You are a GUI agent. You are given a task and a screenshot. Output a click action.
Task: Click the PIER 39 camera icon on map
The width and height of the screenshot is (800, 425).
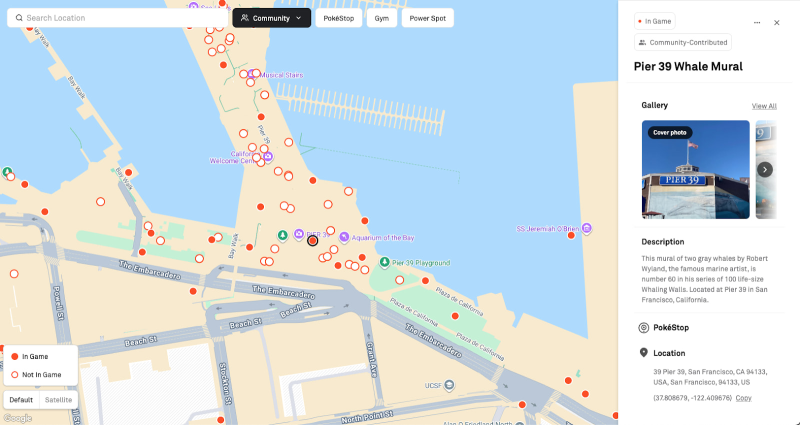pyautogui.click(x=299, y=233)
